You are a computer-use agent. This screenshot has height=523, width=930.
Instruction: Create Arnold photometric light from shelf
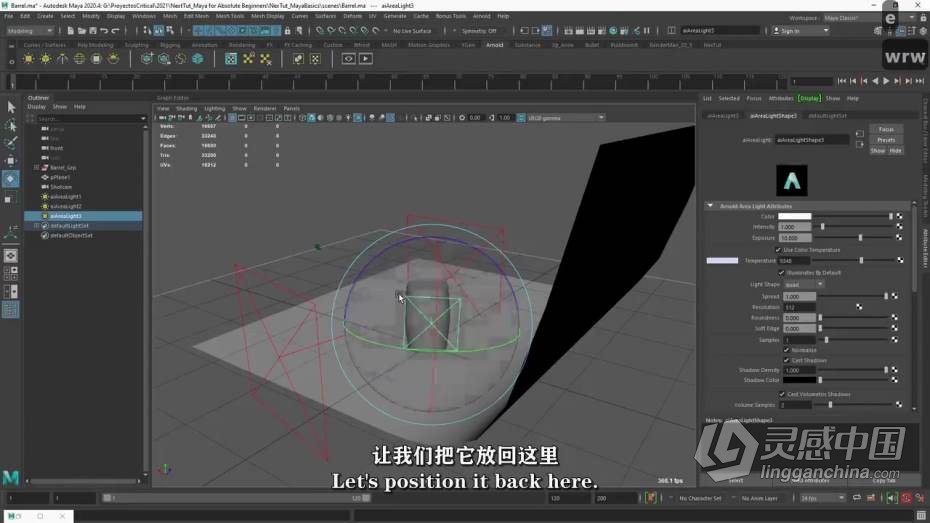pyautogui.click(x=62, y=59)
